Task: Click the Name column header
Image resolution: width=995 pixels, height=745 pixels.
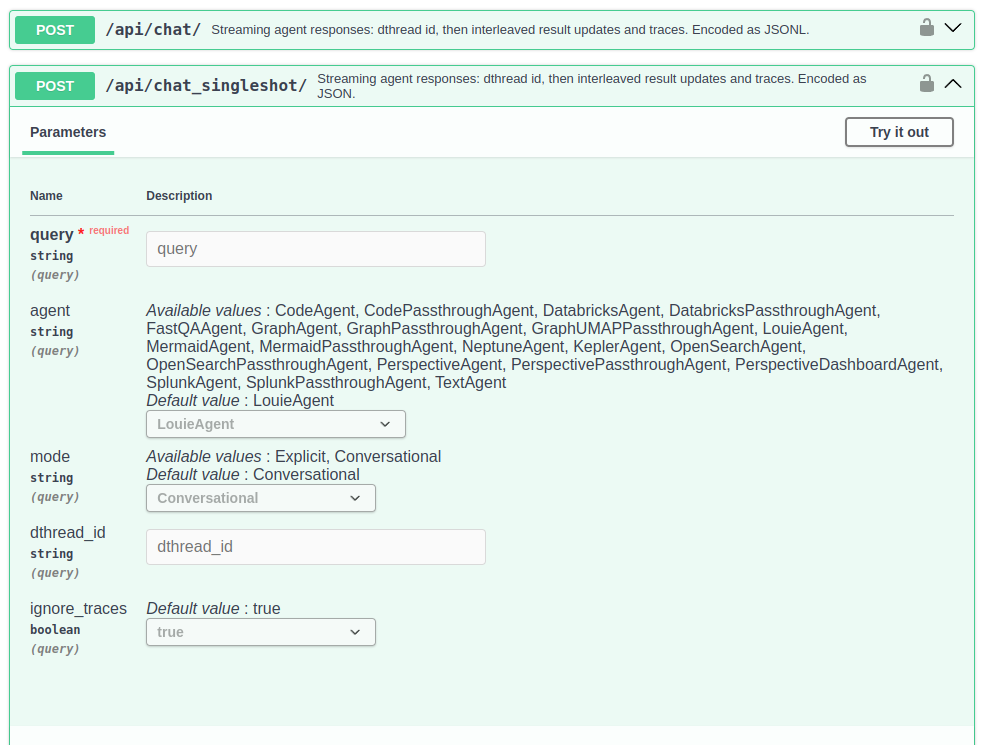Action: [46, 195]
